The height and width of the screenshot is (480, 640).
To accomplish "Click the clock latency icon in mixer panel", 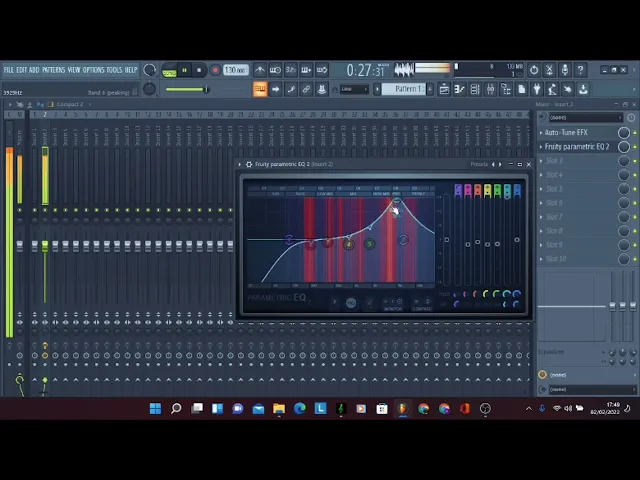I will click(631, 118).
